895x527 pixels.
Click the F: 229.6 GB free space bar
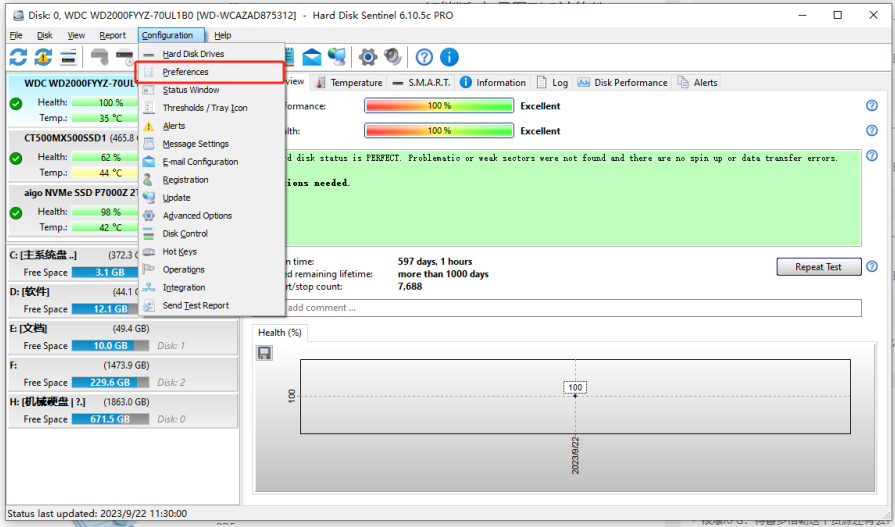pos(111,383)
